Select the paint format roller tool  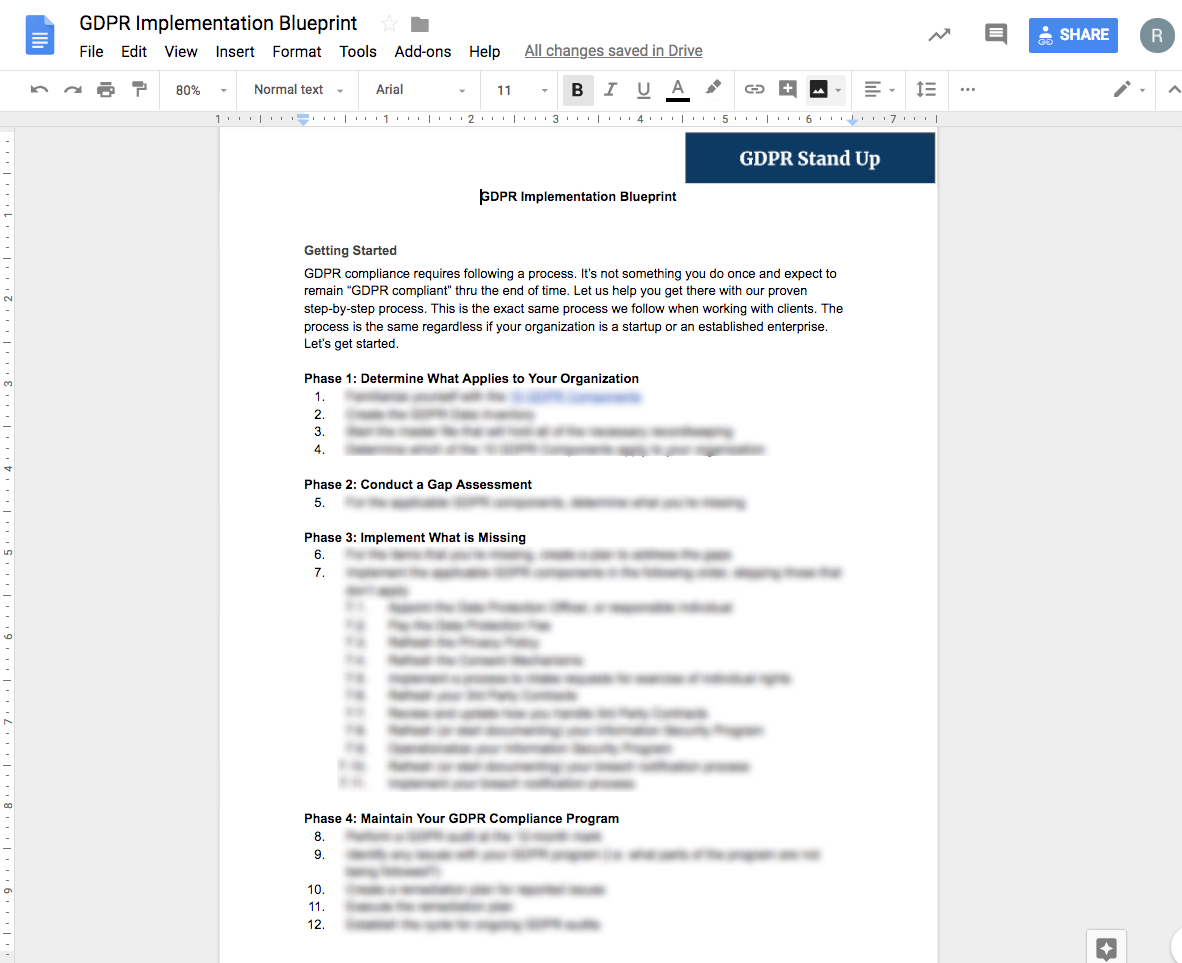139,90
